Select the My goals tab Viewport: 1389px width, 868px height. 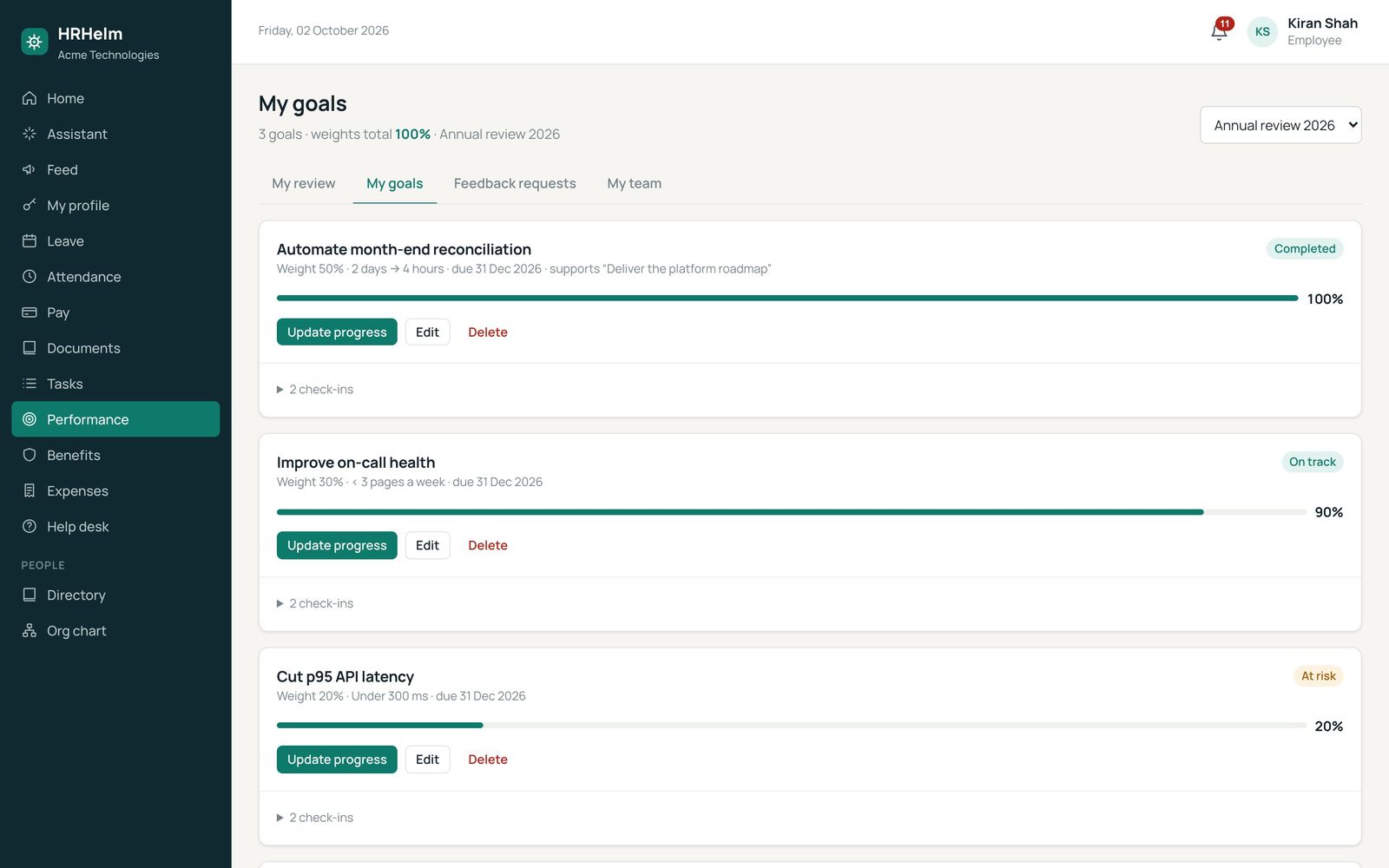(x=394, y=183)
